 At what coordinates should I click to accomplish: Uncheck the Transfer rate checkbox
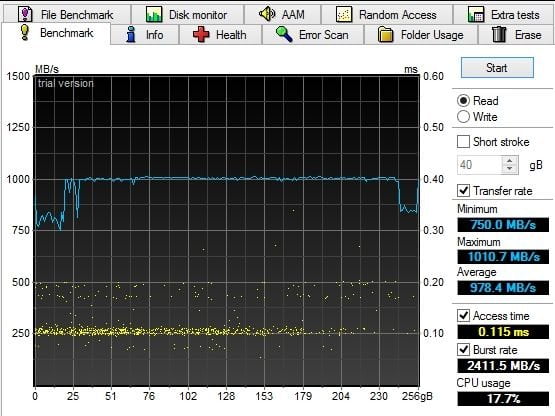point(463,191)
